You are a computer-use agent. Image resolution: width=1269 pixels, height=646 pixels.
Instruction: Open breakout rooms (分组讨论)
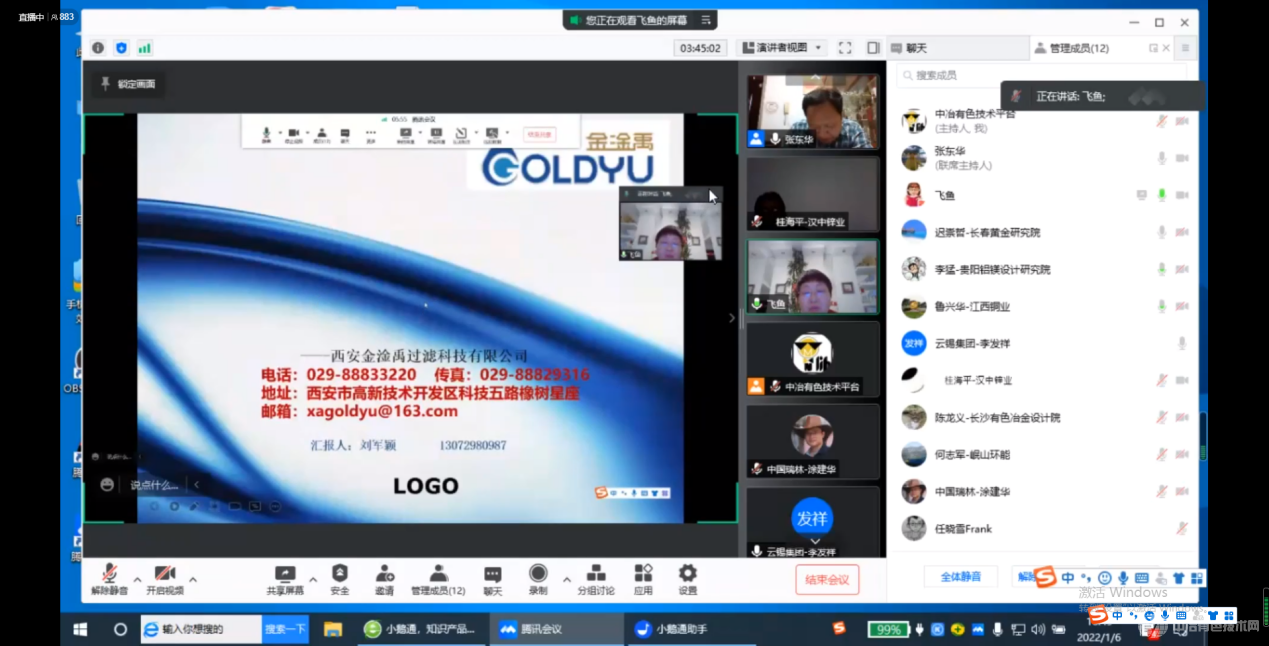click(596, 573)
